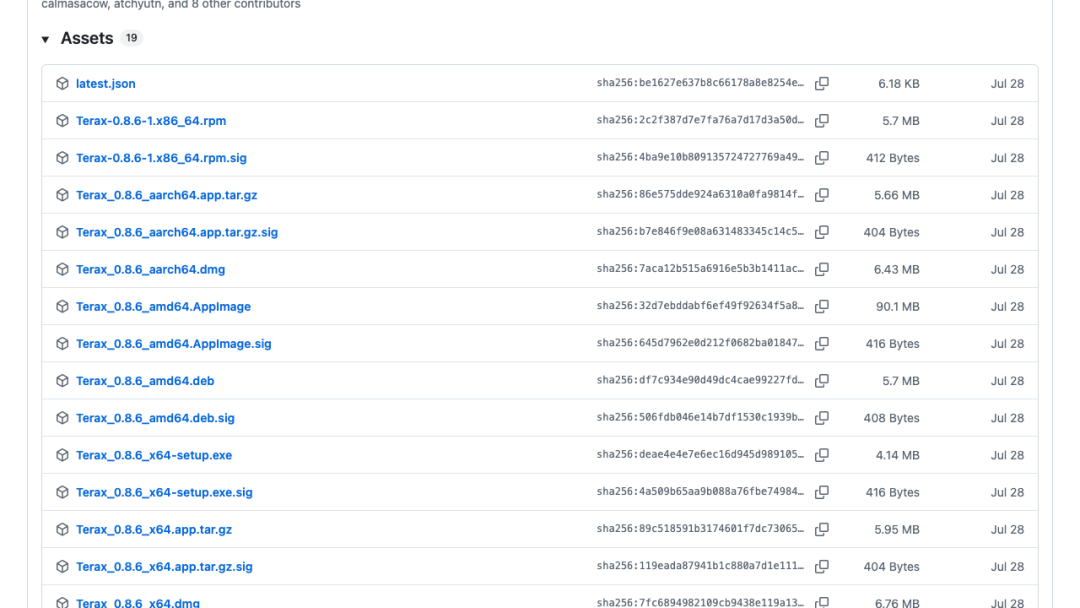Select hash text sha256:deae4e4e7e6ec16d945d989105
The height and width of the screenshot is (608, 1080).
(700, 454)
